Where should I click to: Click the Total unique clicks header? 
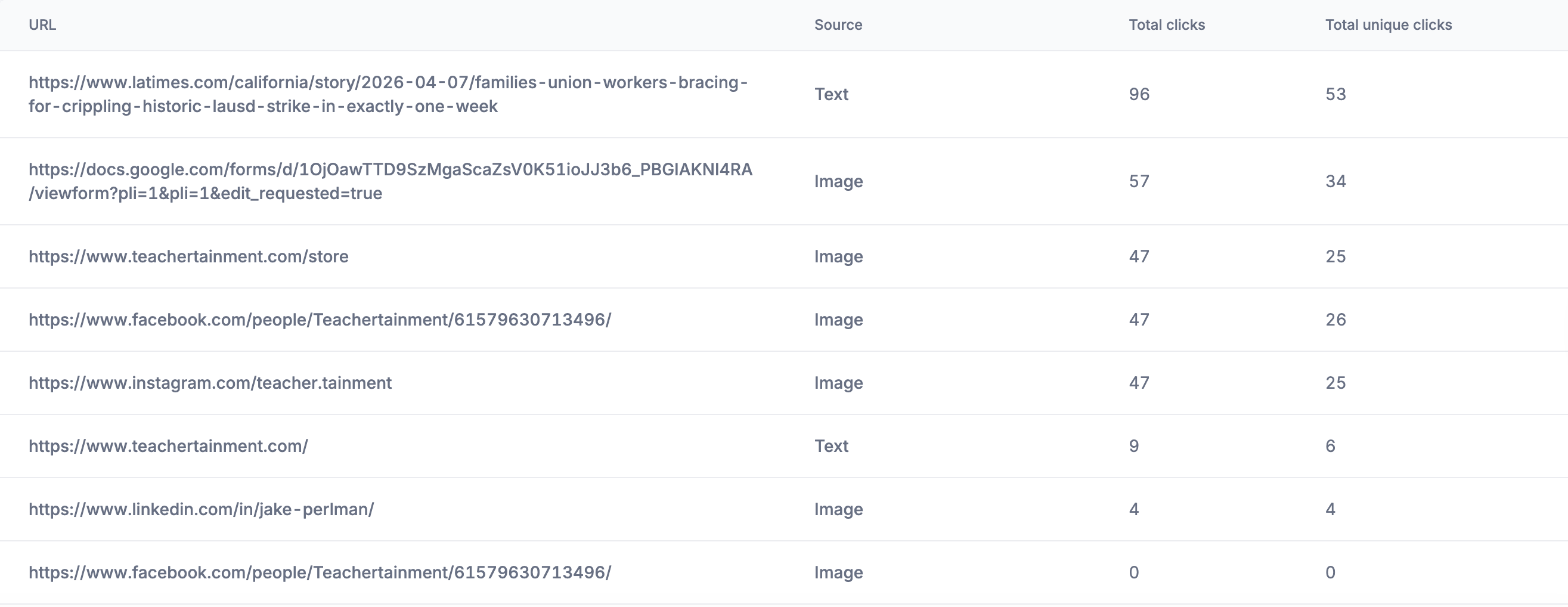click(x=1388, y=25)
